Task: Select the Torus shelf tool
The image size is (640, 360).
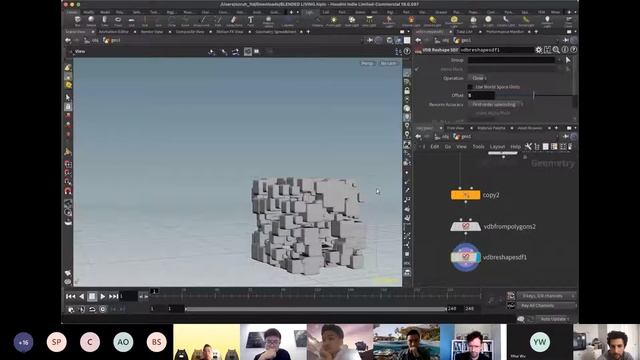Action: 118,21
